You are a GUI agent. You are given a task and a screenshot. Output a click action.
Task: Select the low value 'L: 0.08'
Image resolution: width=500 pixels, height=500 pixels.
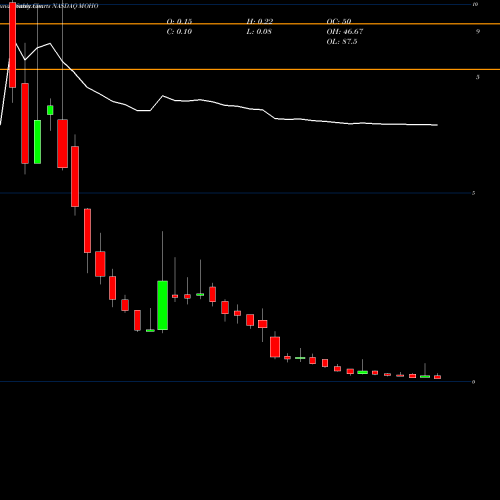[259, 32]
